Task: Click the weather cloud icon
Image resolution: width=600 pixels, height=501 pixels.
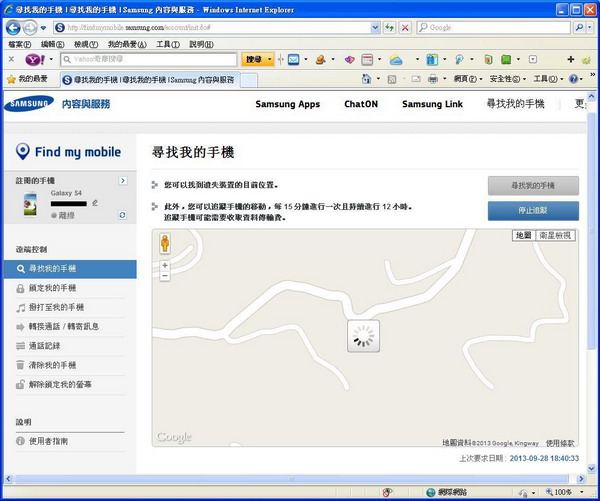Action: pyautogui.click(x=396, y=60)
